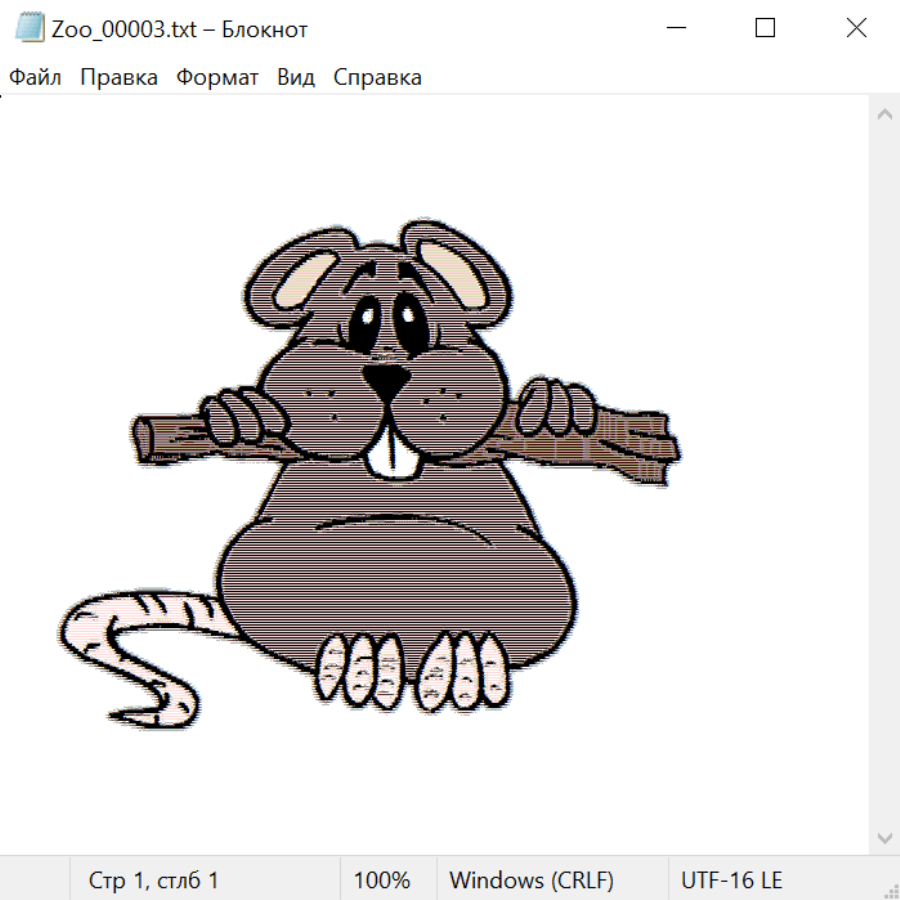This screenshot has width=900, height=900.
Task: Open the Справка menu
Action: (x=377, y=78)
